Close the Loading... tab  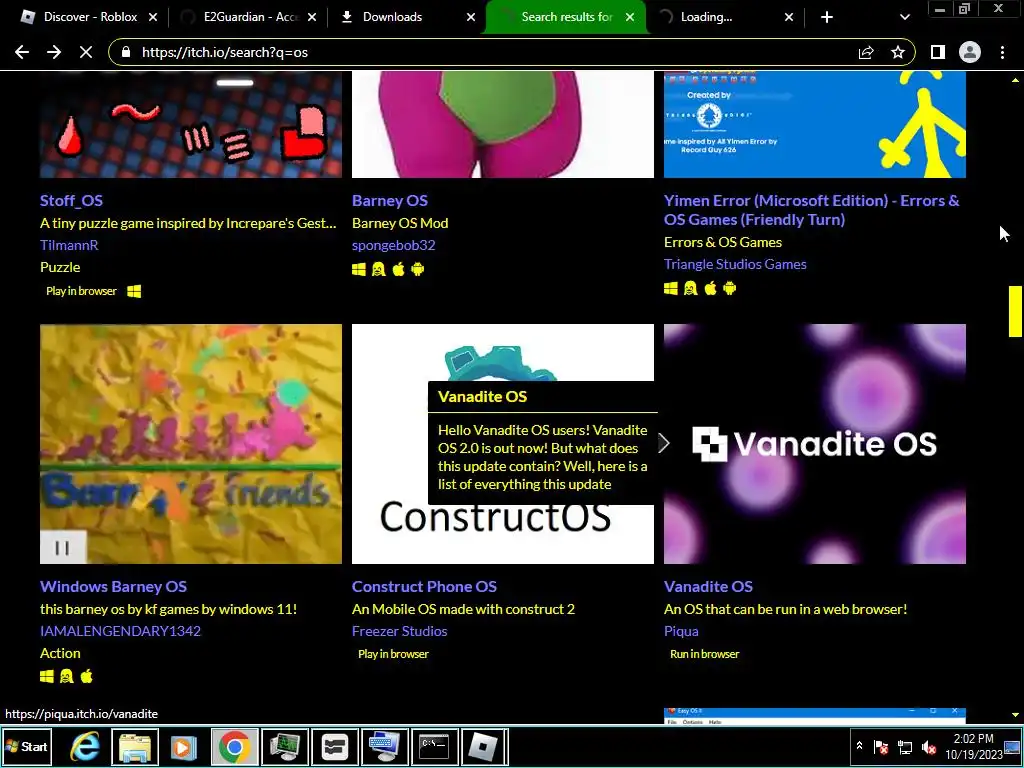[x=789, y=17]
